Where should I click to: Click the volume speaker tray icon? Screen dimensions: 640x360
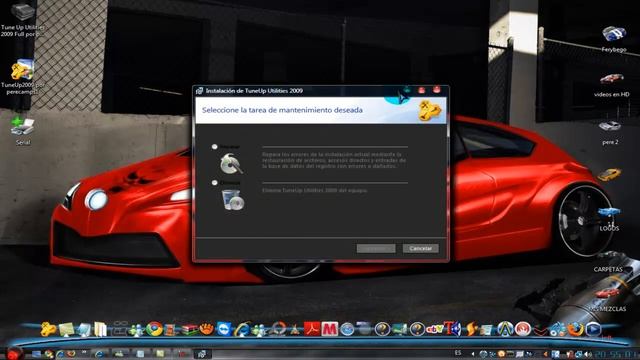pos(588,354)
